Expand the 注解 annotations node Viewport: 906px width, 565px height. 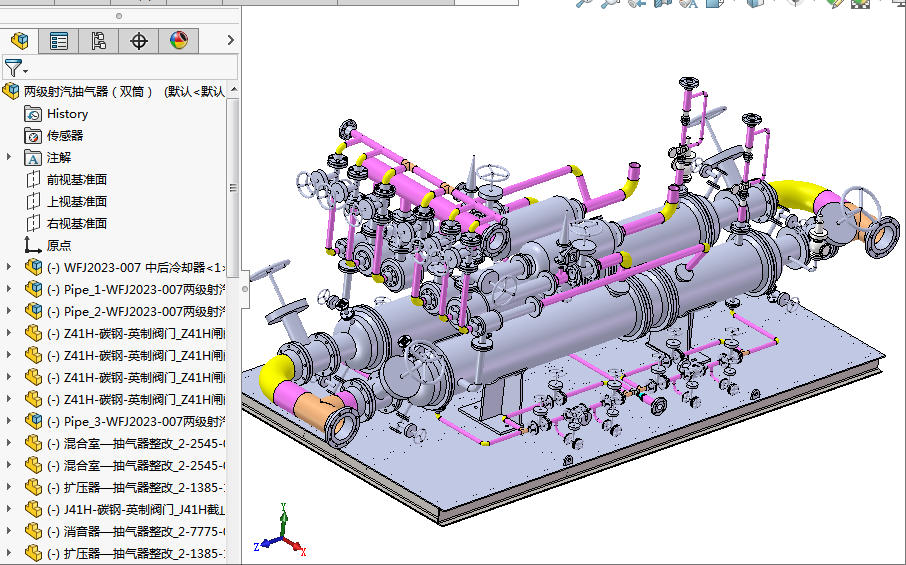click(9, 157)
